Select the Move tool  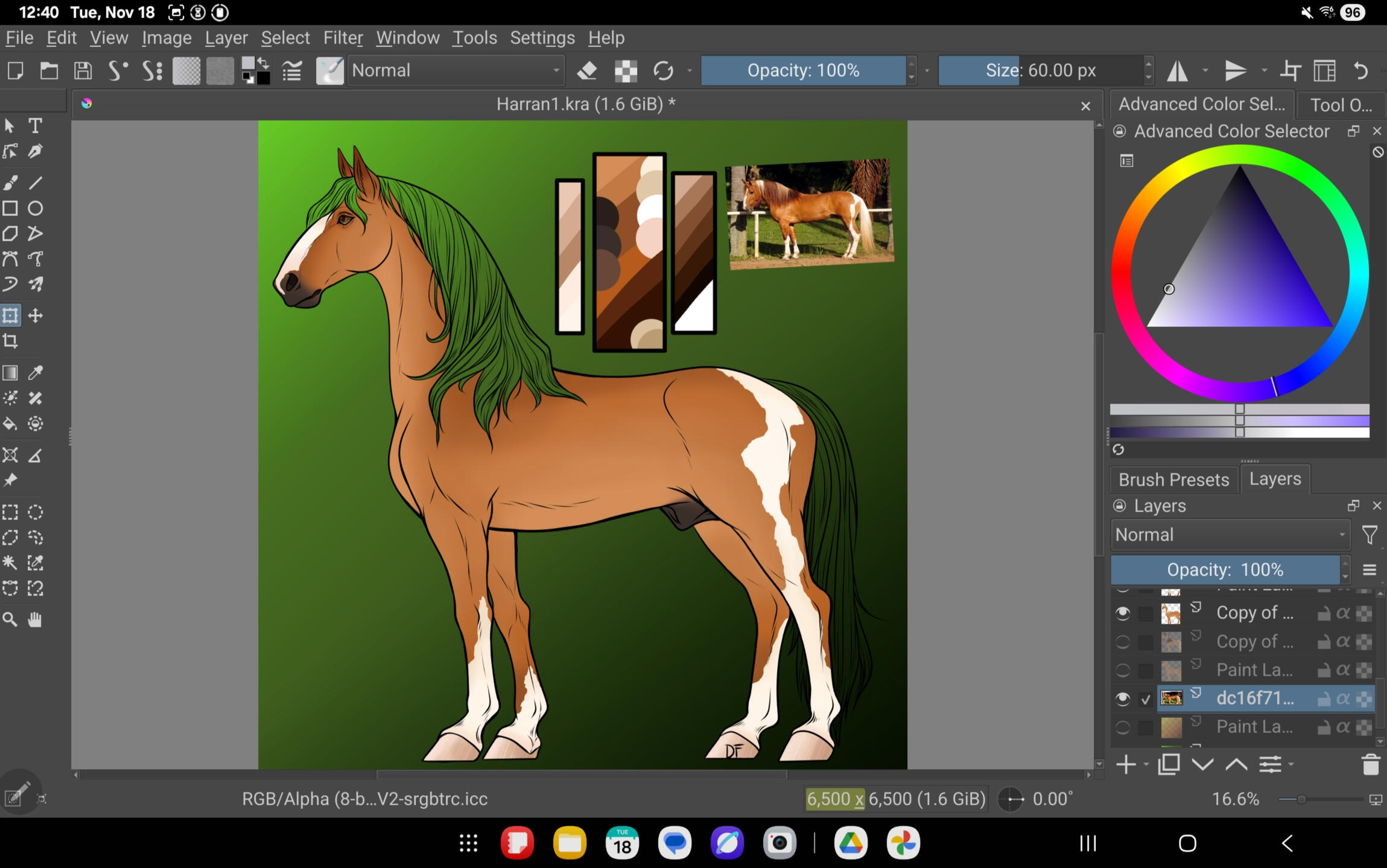click(x=36, y=315)
